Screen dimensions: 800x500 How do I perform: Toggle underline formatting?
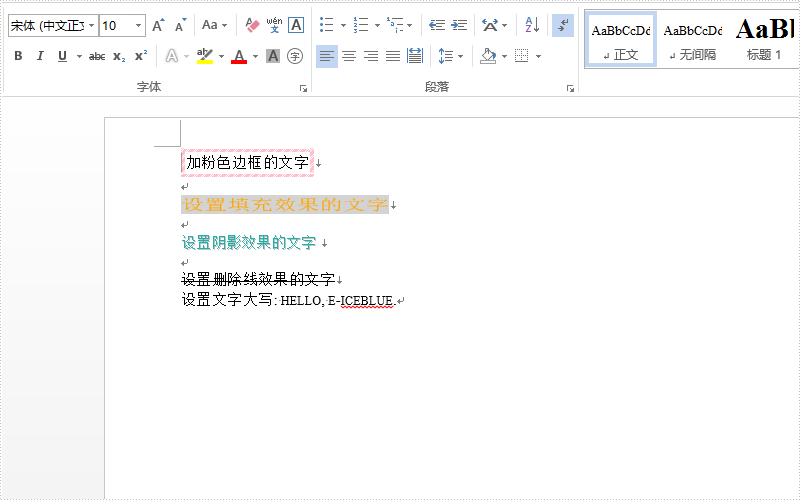point(62,56)
